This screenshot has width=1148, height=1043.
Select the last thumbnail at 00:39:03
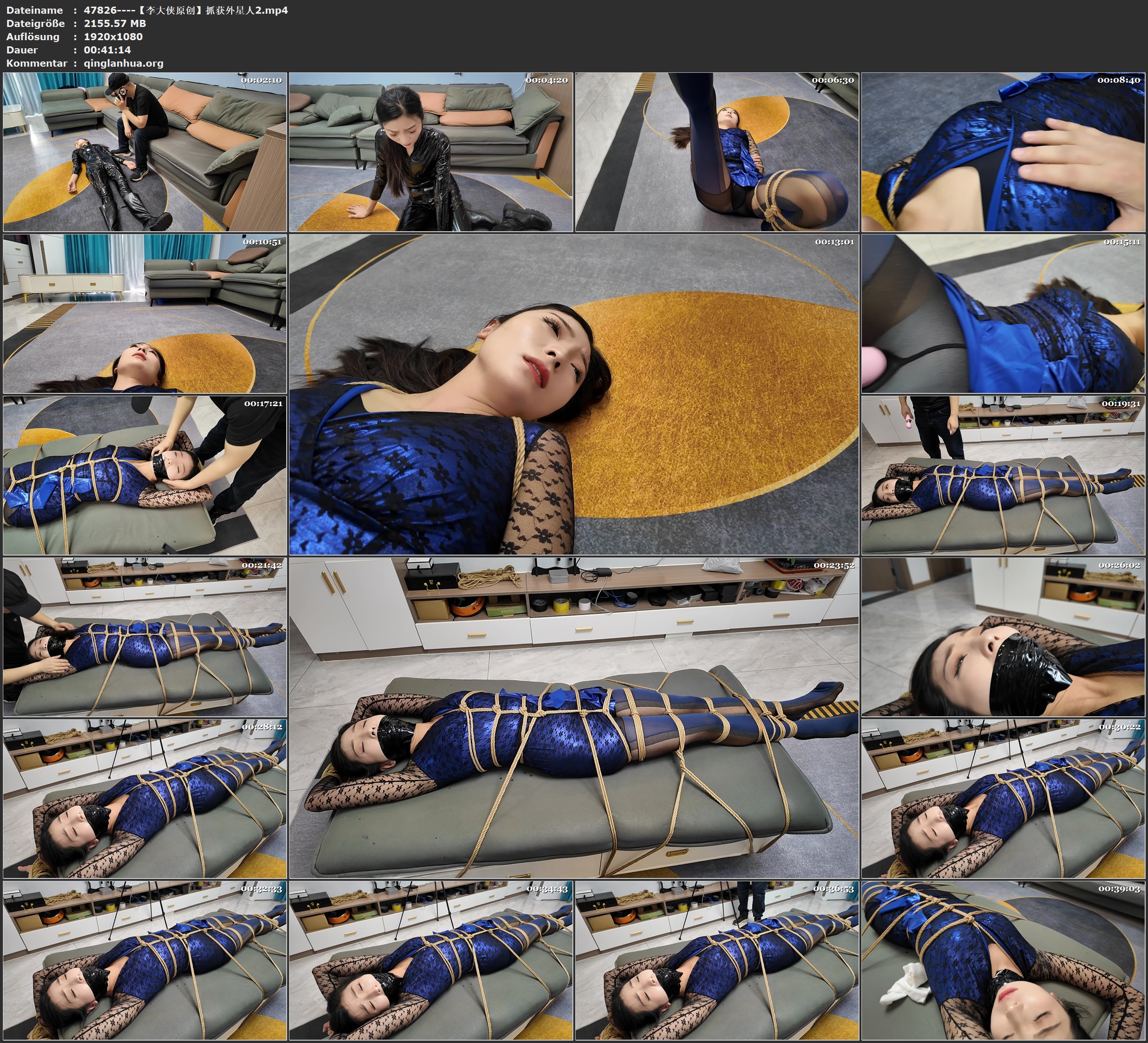pyautogui.click(x=1003, y=960)
